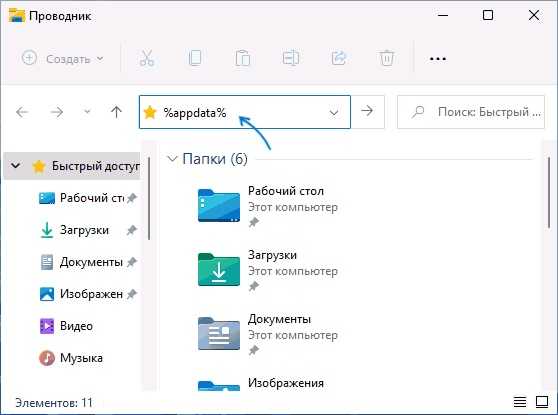
Task: Maximize the Проводник window
Action: click(488, 15)
